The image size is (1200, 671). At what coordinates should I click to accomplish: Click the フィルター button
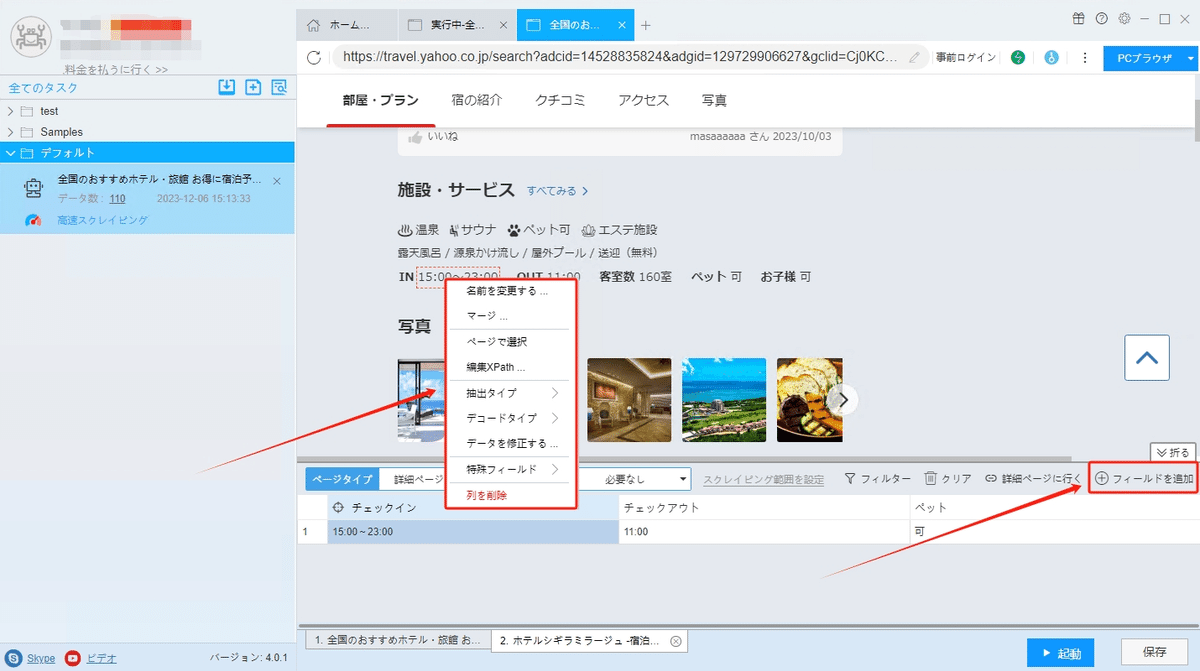pos(877,479)
